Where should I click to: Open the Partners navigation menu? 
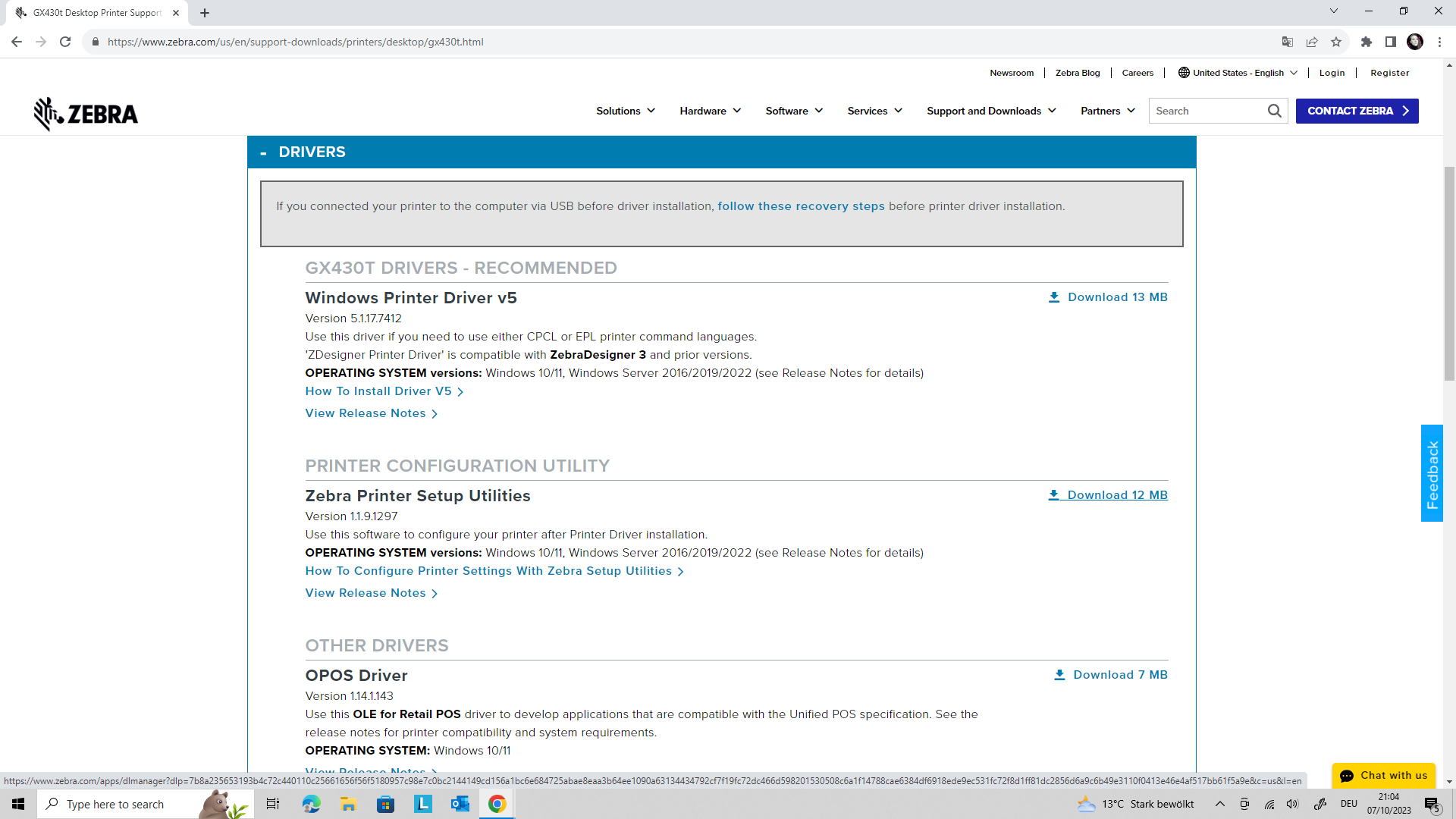click(x=1107, y=111)
